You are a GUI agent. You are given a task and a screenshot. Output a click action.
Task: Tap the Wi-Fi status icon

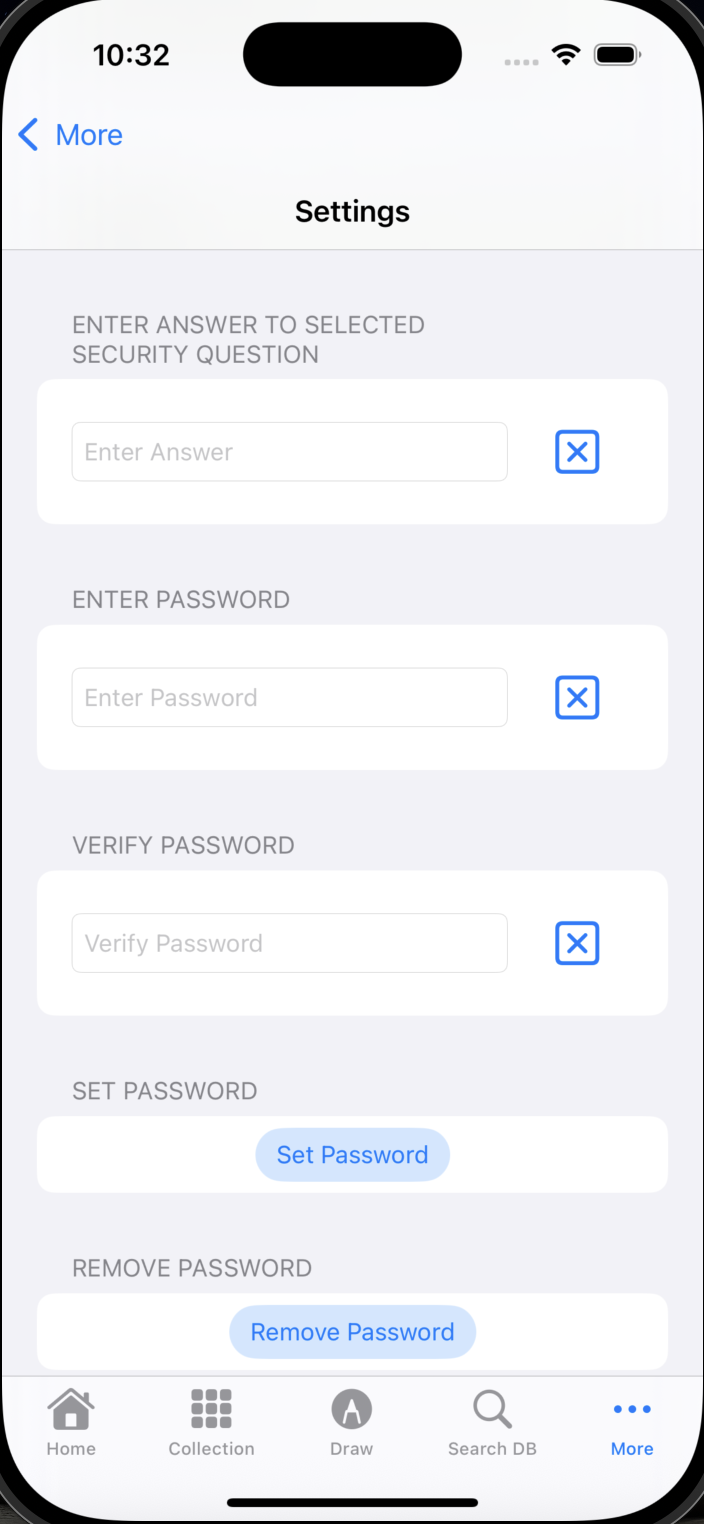tap(566, 55)
